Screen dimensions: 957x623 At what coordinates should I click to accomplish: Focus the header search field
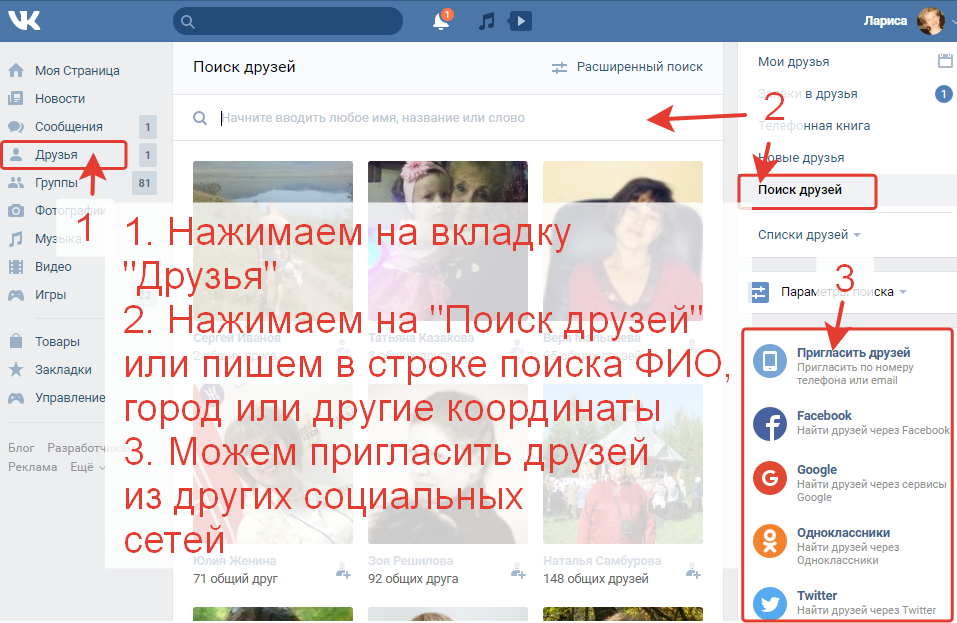pos(288,21)
